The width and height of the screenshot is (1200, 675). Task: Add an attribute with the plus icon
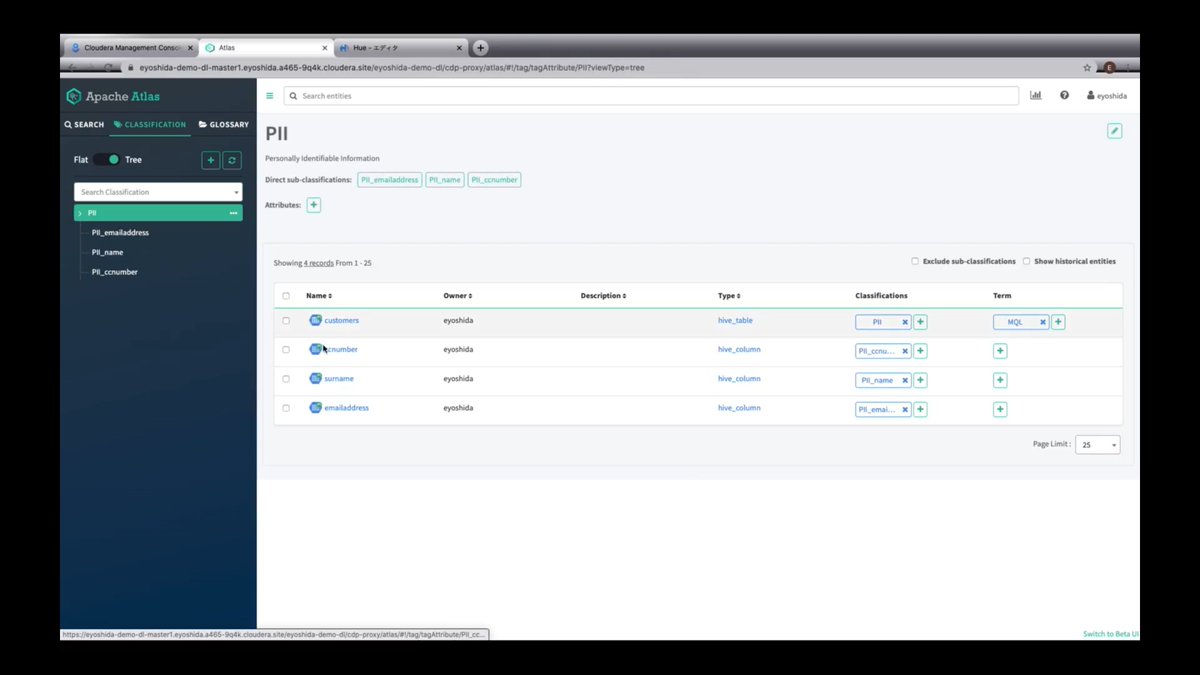pos(313,205)
